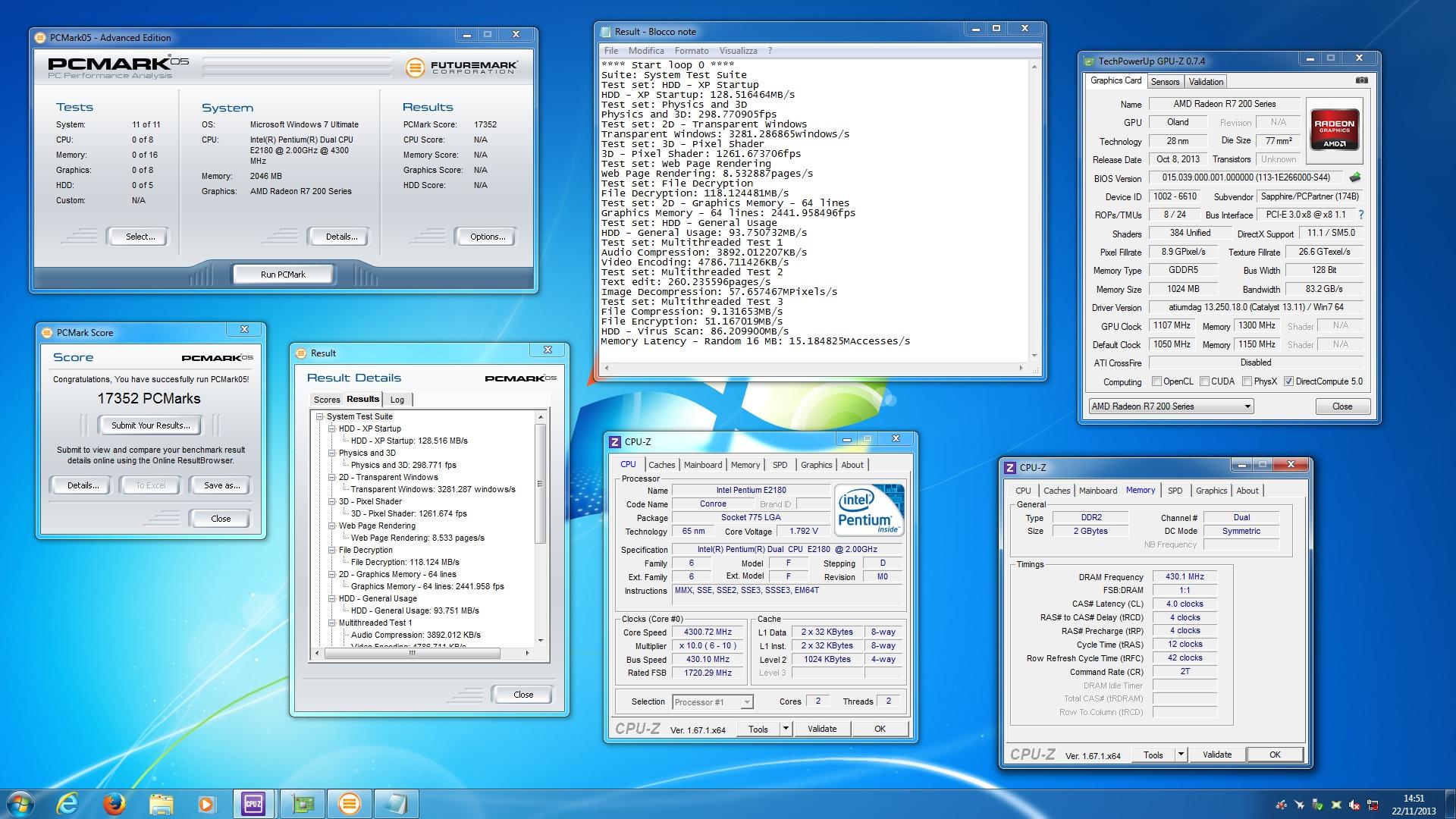The width and height of the screenshot is (1456, 819).
Task: Click the BIOS save chip icon in GPU-Z
Action: click(x=1355, y=177)
